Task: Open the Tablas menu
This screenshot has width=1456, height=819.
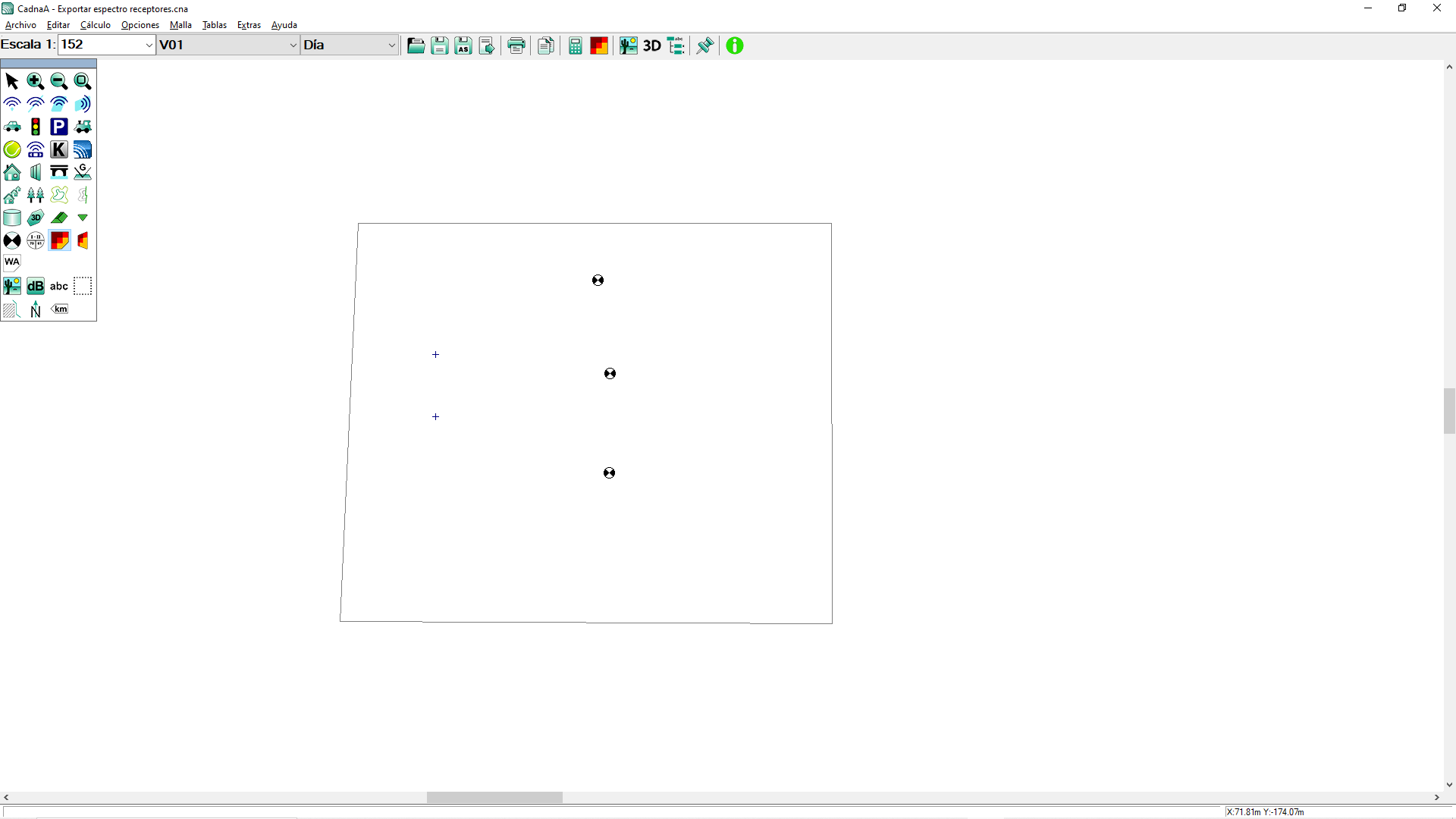Action: tap(215, 25)
